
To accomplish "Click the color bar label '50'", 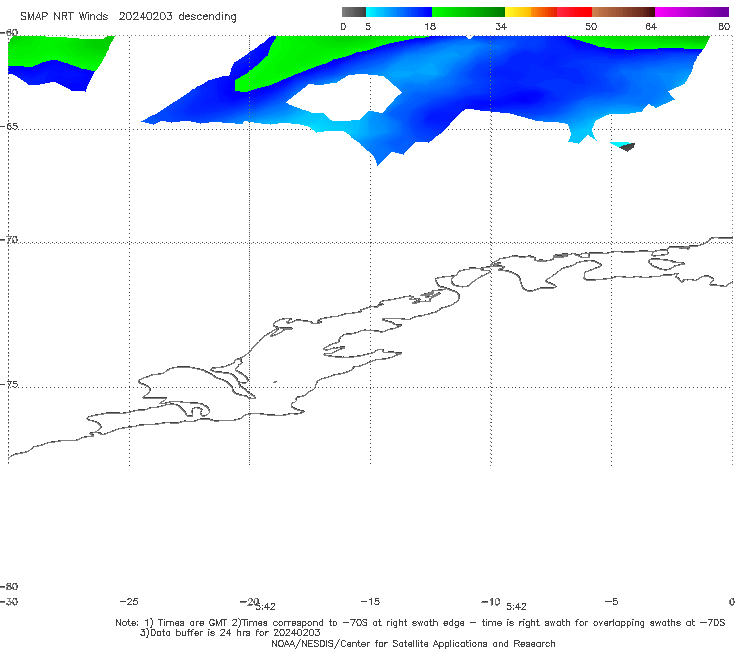I will [x=591, y=26].
